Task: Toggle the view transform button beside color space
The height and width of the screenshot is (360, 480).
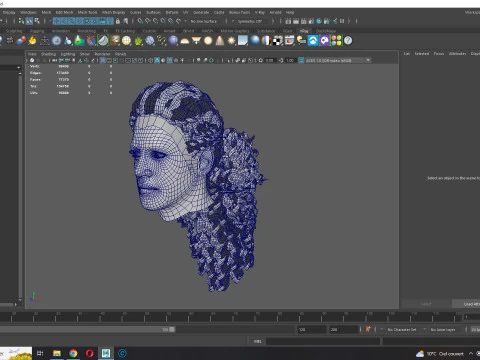Action: tap(301, 60)
